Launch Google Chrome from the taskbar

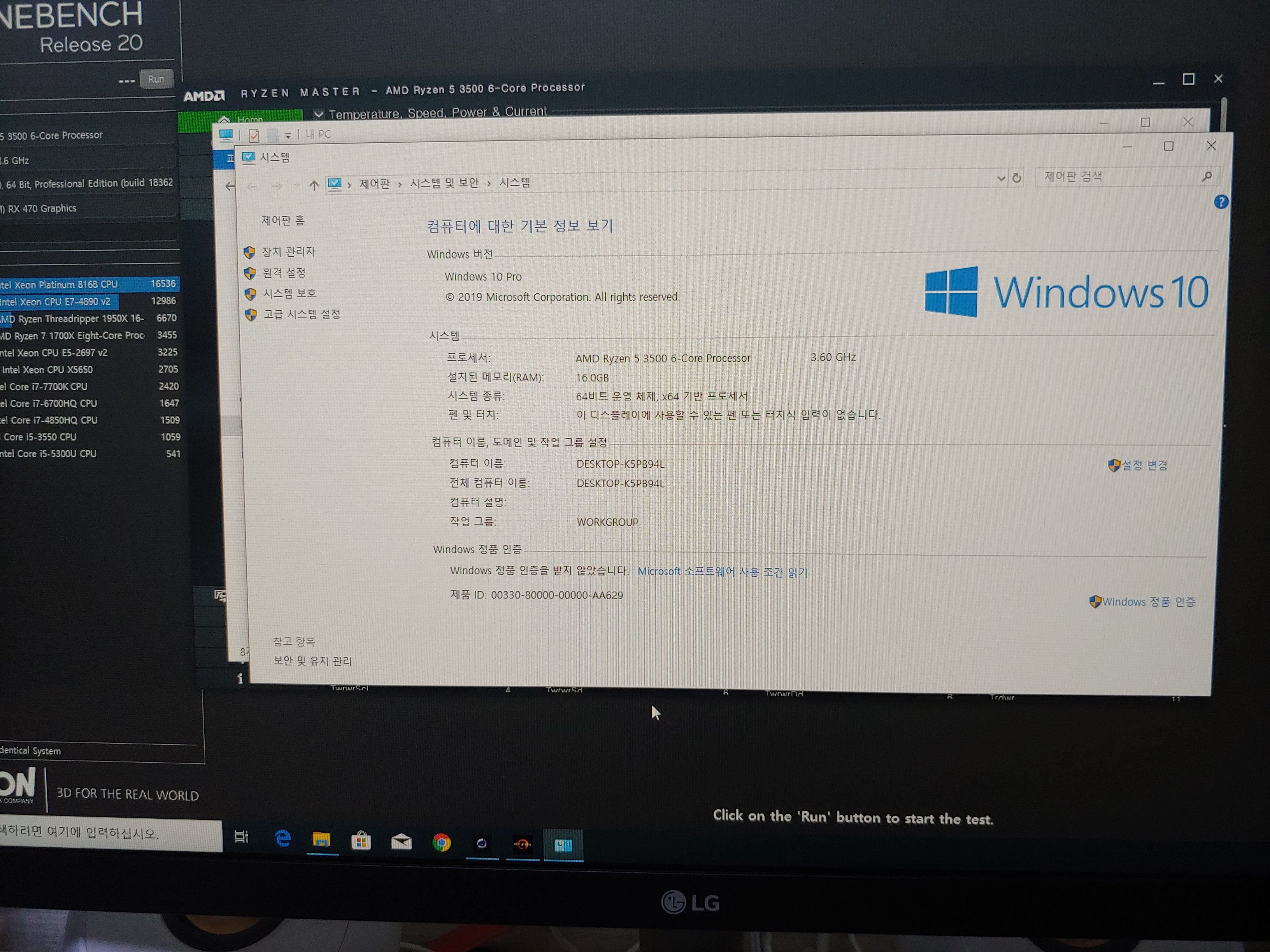tap(442, 842)
